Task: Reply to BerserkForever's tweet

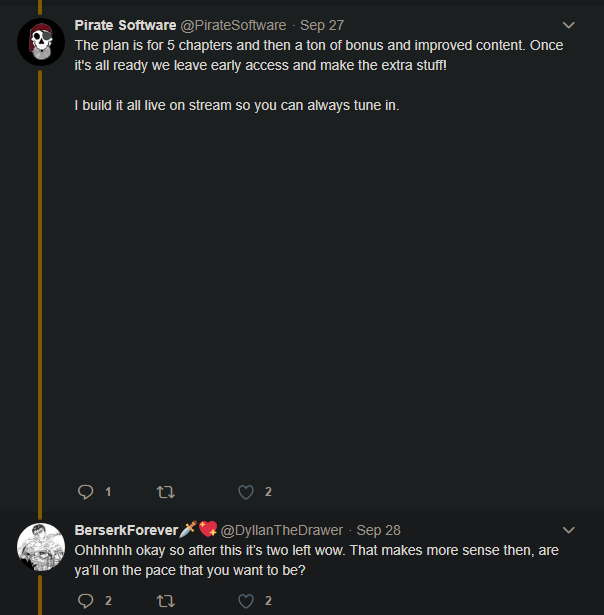Action: (x=85, y=601)
